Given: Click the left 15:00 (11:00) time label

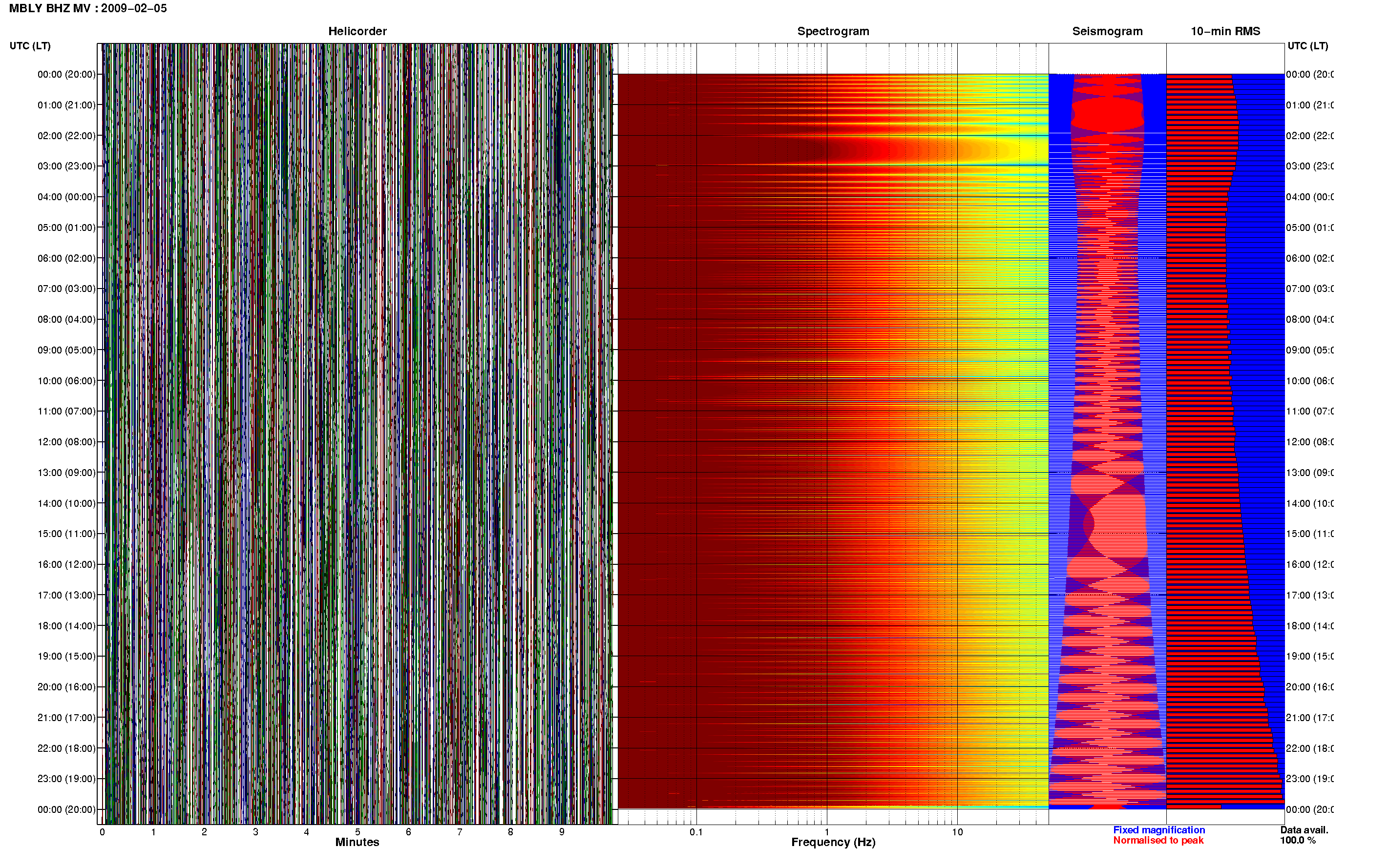Looking at the screenshot, I should point(66,534).
